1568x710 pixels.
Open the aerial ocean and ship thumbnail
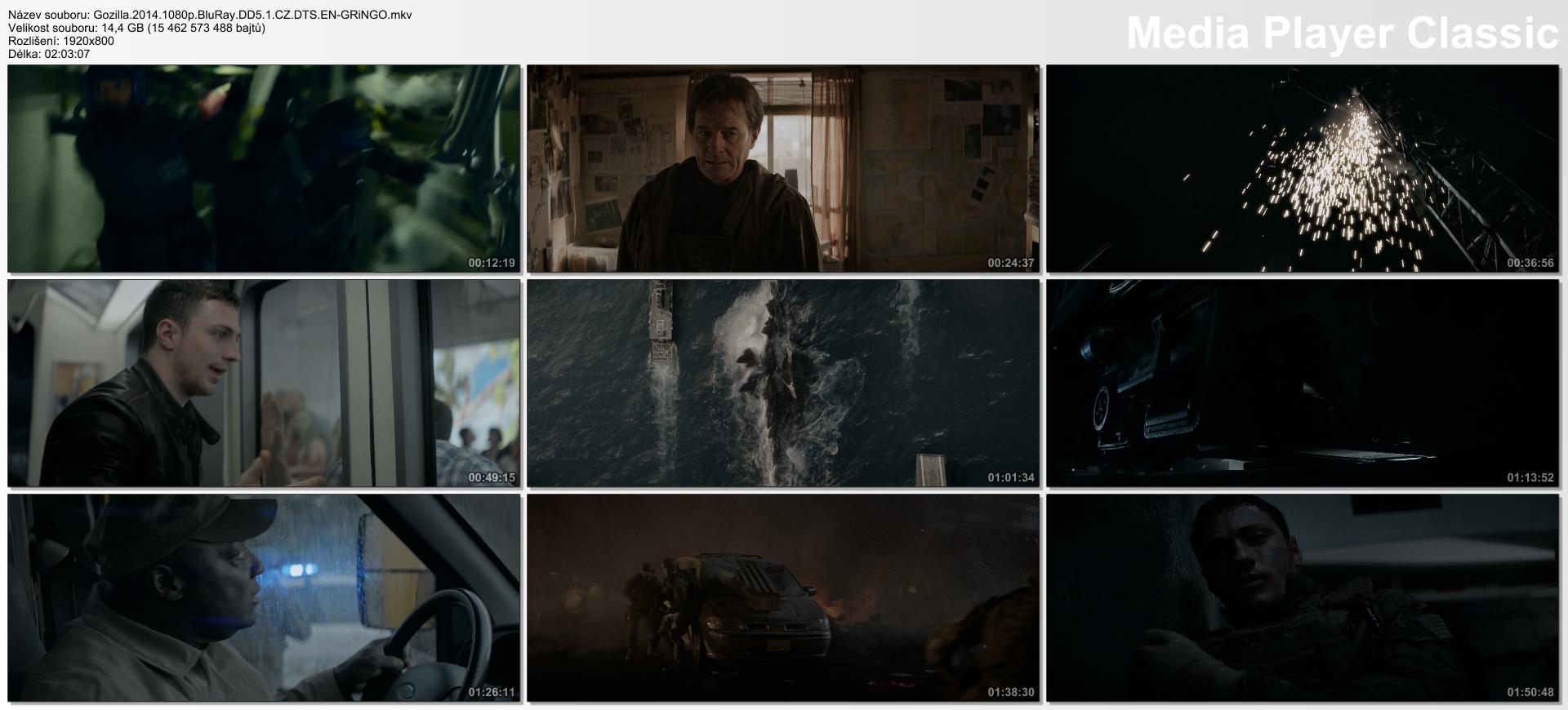pyautogui.click(x=782, y=383)
